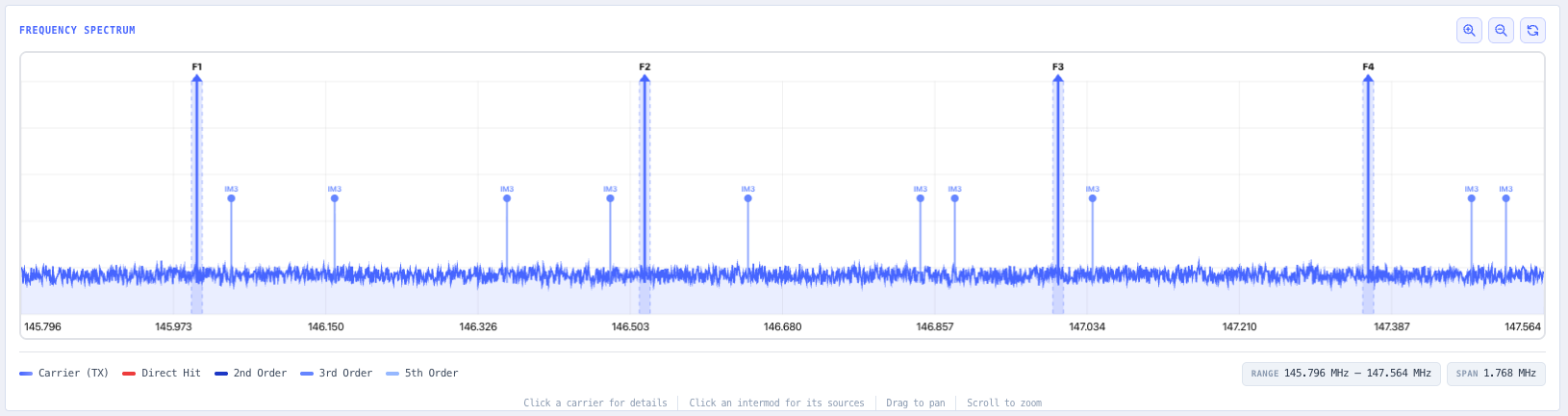Click the 146.680 axis label
Screen dimensions: 1568x416
[x=782, y=327]
